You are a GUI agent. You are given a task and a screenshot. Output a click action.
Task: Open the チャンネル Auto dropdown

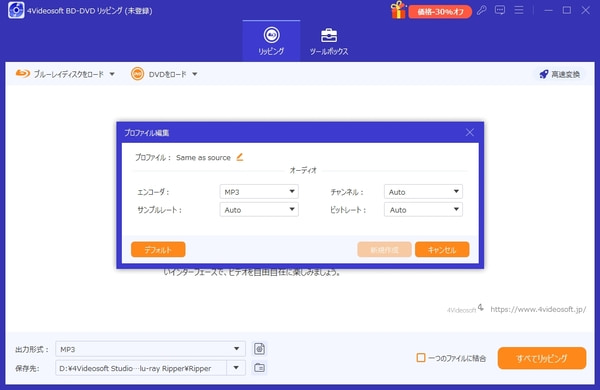click(423, 192)
